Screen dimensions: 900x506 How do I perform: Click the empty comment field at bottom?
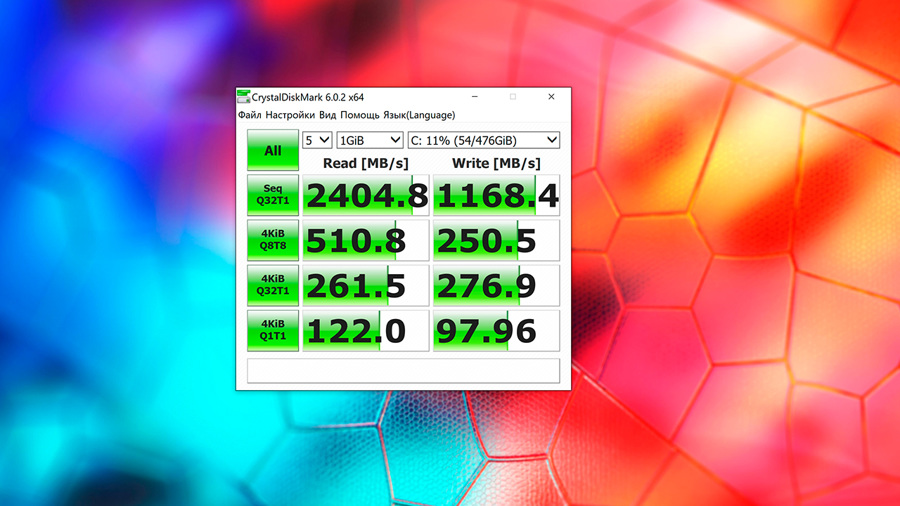click(x=404, y=371)
